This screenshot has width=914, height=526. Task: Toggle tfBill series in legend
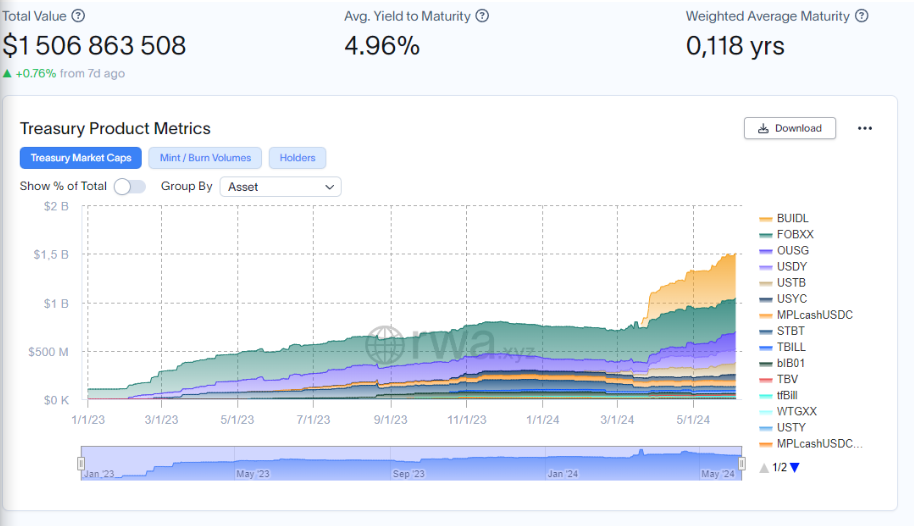(778, 395)
